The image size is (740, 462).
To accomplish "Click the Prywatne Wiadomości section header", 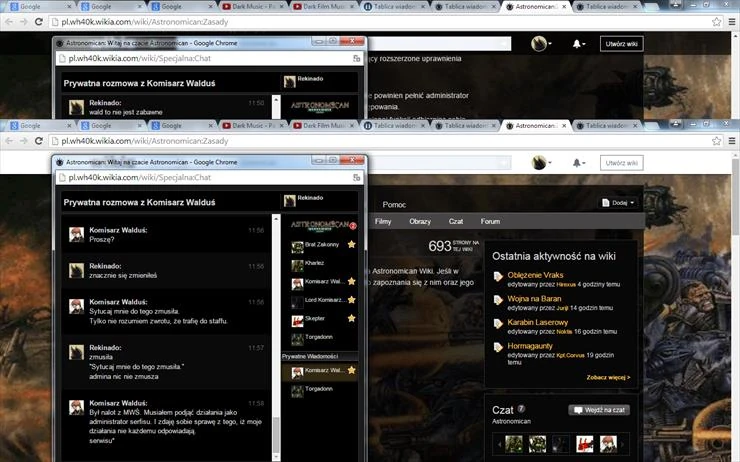I will click(x=320, y=356).
